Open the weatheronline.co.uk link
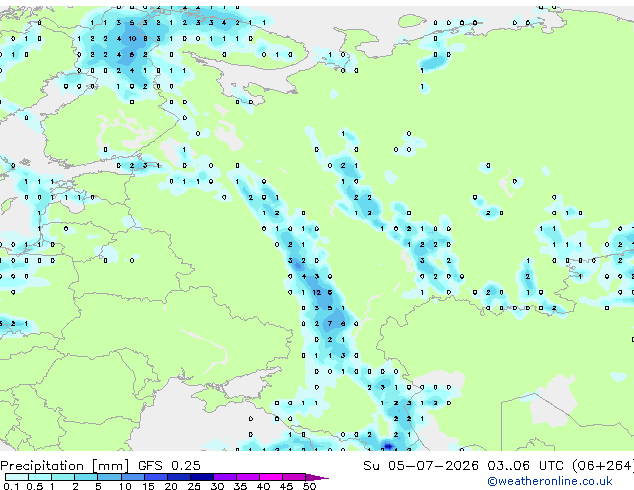The height and width of the screenshot is (490, 634). click(550, 481)
